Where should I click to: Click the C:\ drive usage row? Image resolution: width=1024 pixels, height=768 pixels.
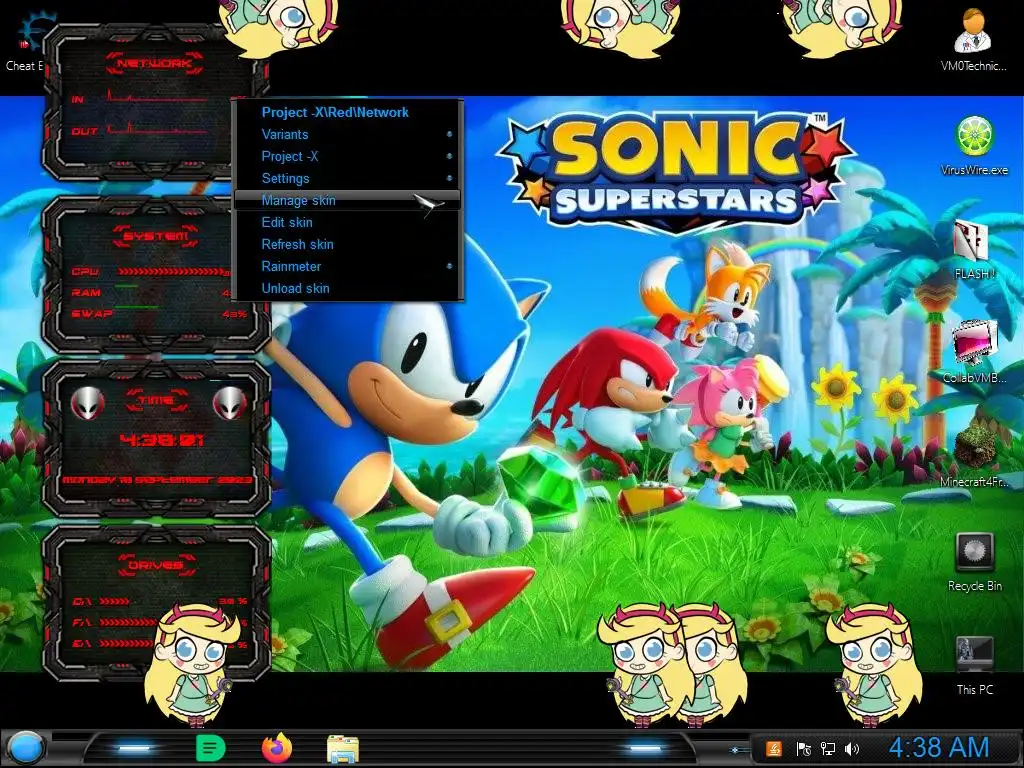click(x=159, y=601)
